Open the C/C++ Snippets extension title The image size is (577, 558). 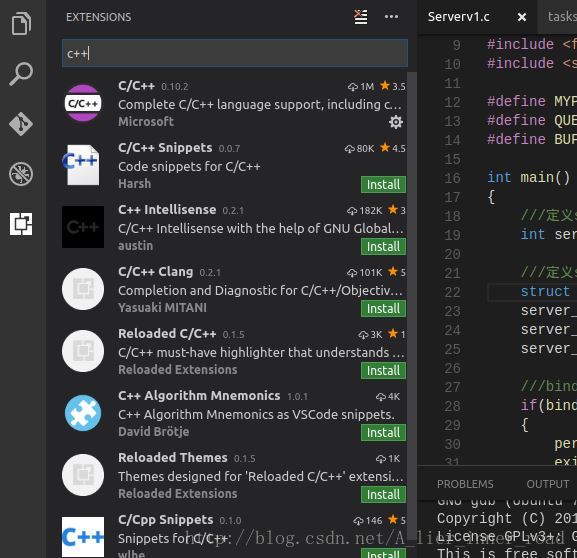click(x=165, y=148)
